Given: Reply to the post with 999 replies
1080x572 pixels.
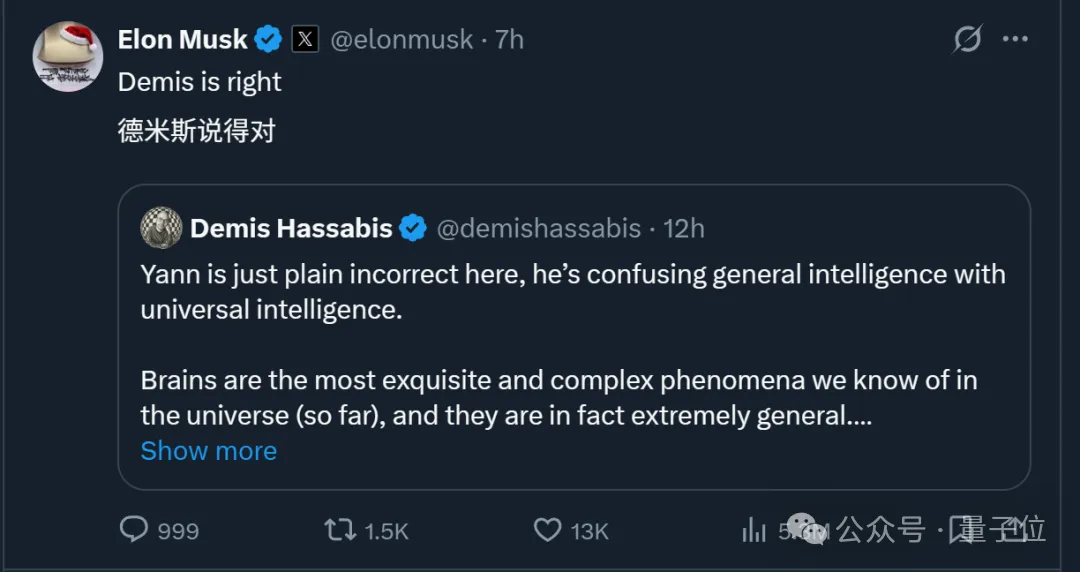Looking at the screenshot, I should coord(134,530).
